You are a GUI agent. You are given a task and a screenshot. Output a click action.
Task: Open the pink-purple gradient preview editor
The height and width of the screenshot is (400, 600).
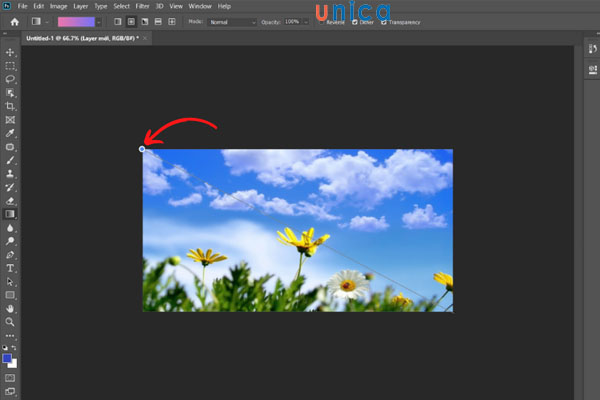pos(76,22)
